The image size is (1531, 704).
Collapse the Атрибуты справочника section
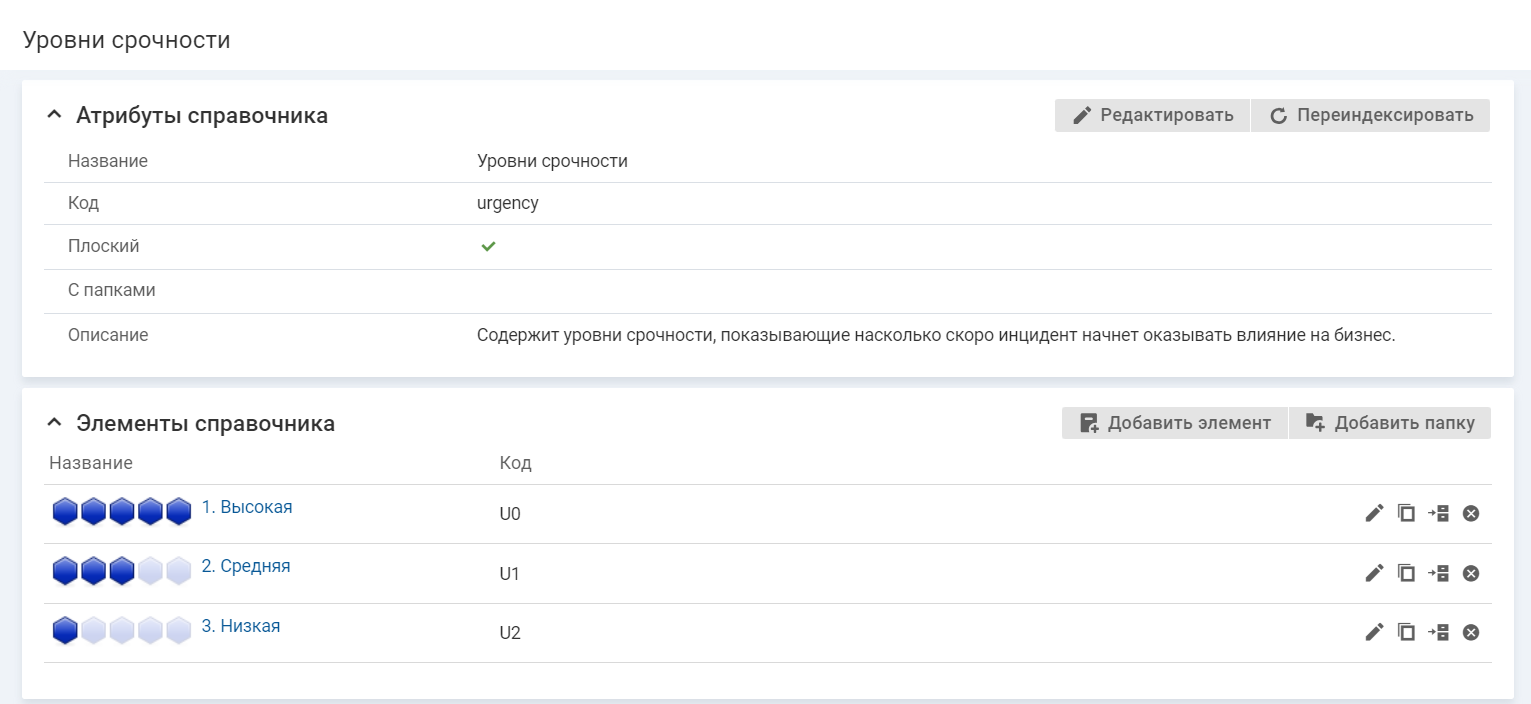[54, 115]
